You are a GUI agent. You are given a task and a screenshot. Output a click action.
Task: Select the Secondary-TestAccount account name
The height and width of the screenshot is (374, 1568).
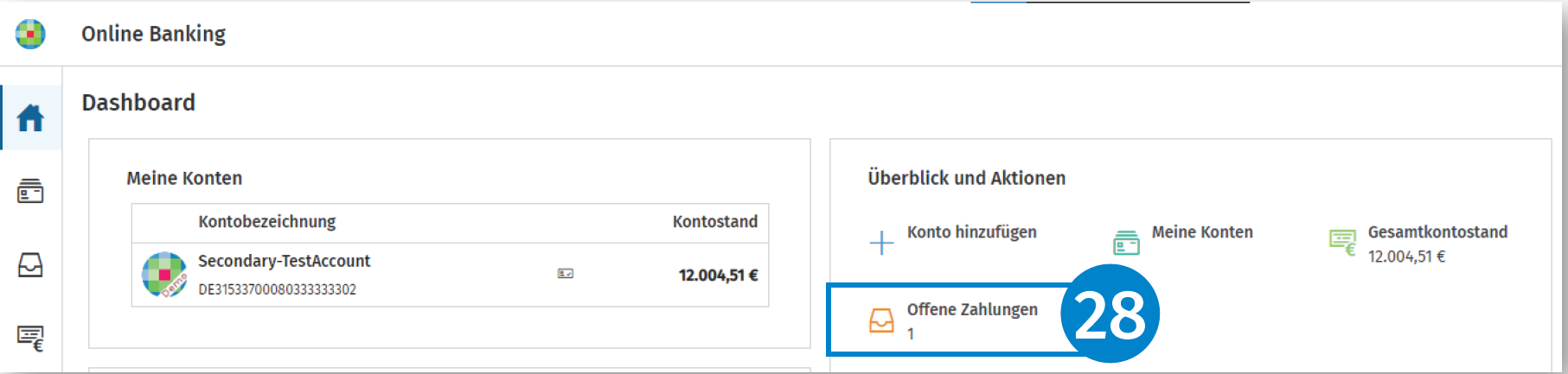coord(284,261)
